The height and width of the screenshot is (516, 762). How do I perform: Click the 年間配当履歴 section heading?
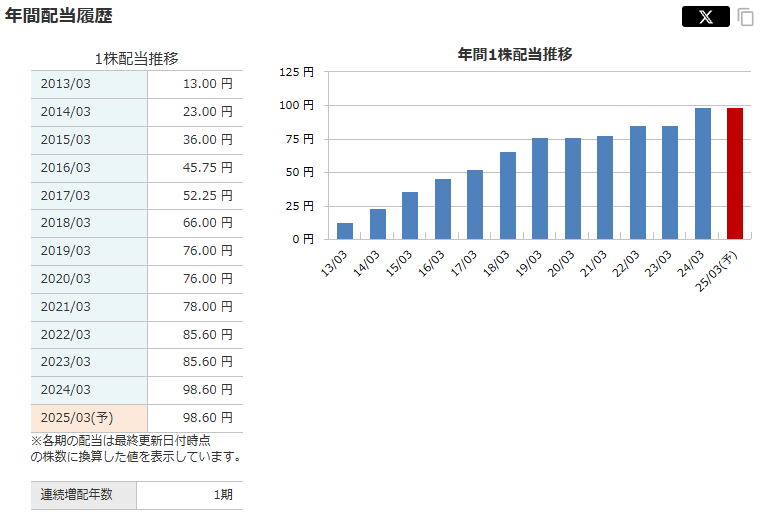(x=59, y=16)
